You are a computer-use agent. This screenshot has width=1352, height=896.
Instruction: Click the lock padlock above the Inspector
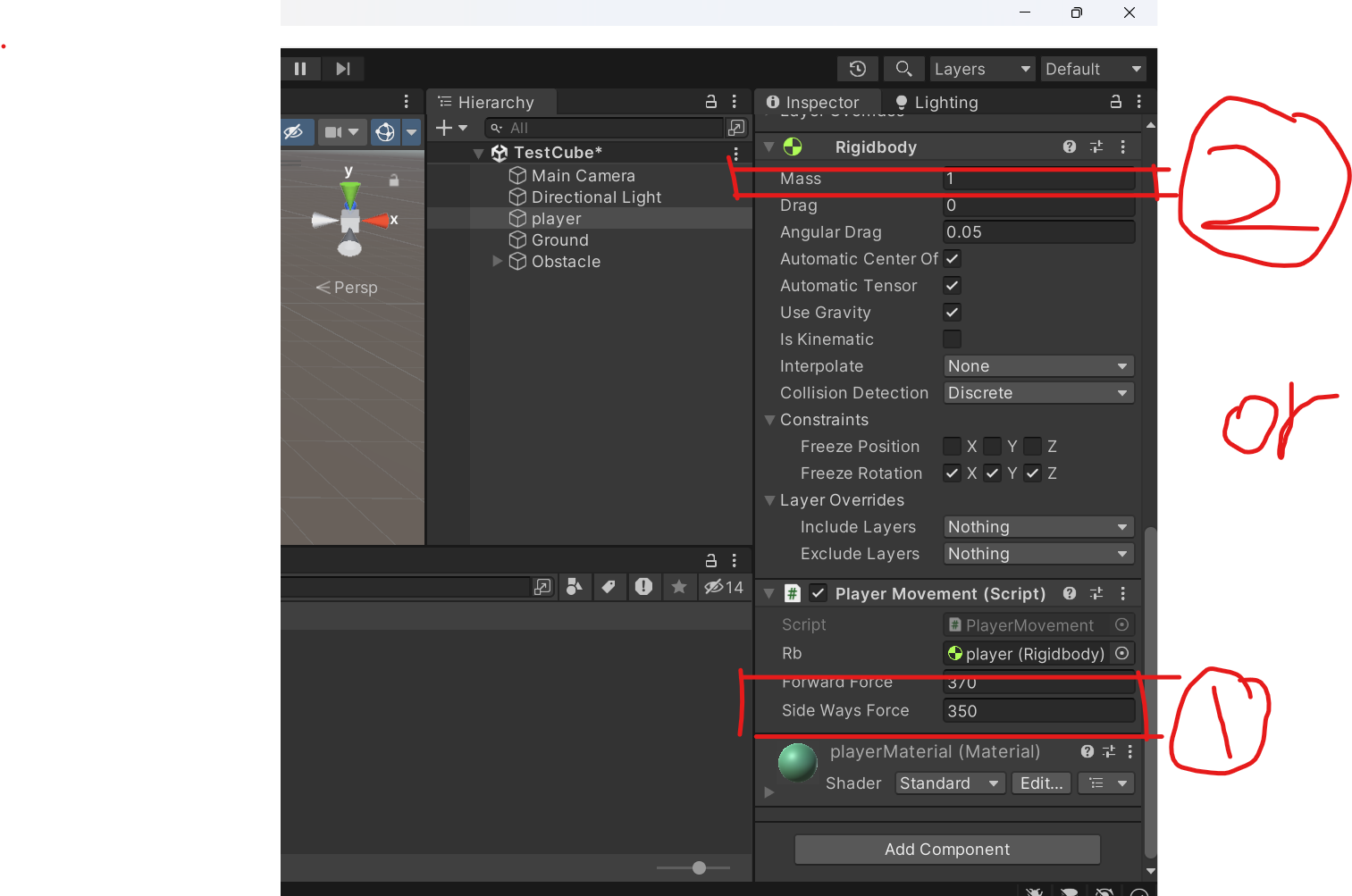click(x=1115, y=102)
